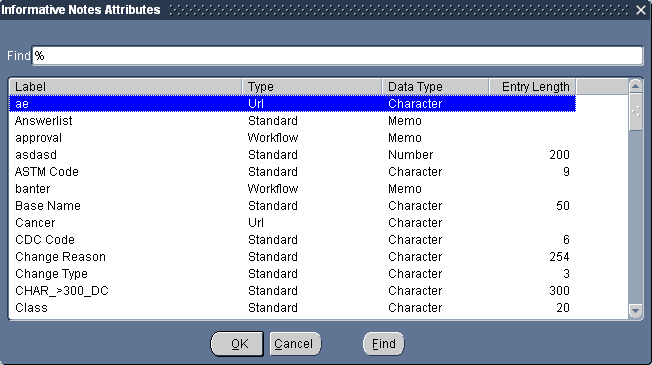Select the 'CHAR_>300_DC' row
The image size is (652, 365).
(x=293, y=291)
